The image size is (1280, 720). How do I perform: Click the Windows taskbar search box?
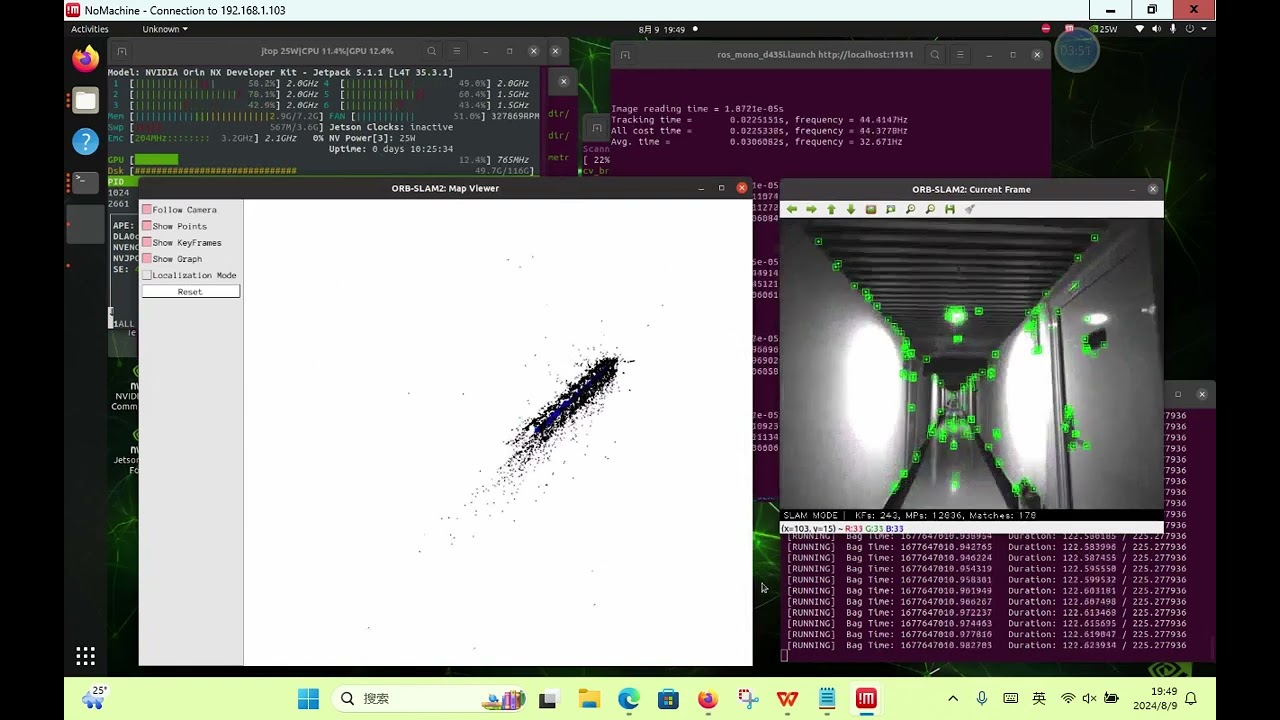tap(428, 698)
